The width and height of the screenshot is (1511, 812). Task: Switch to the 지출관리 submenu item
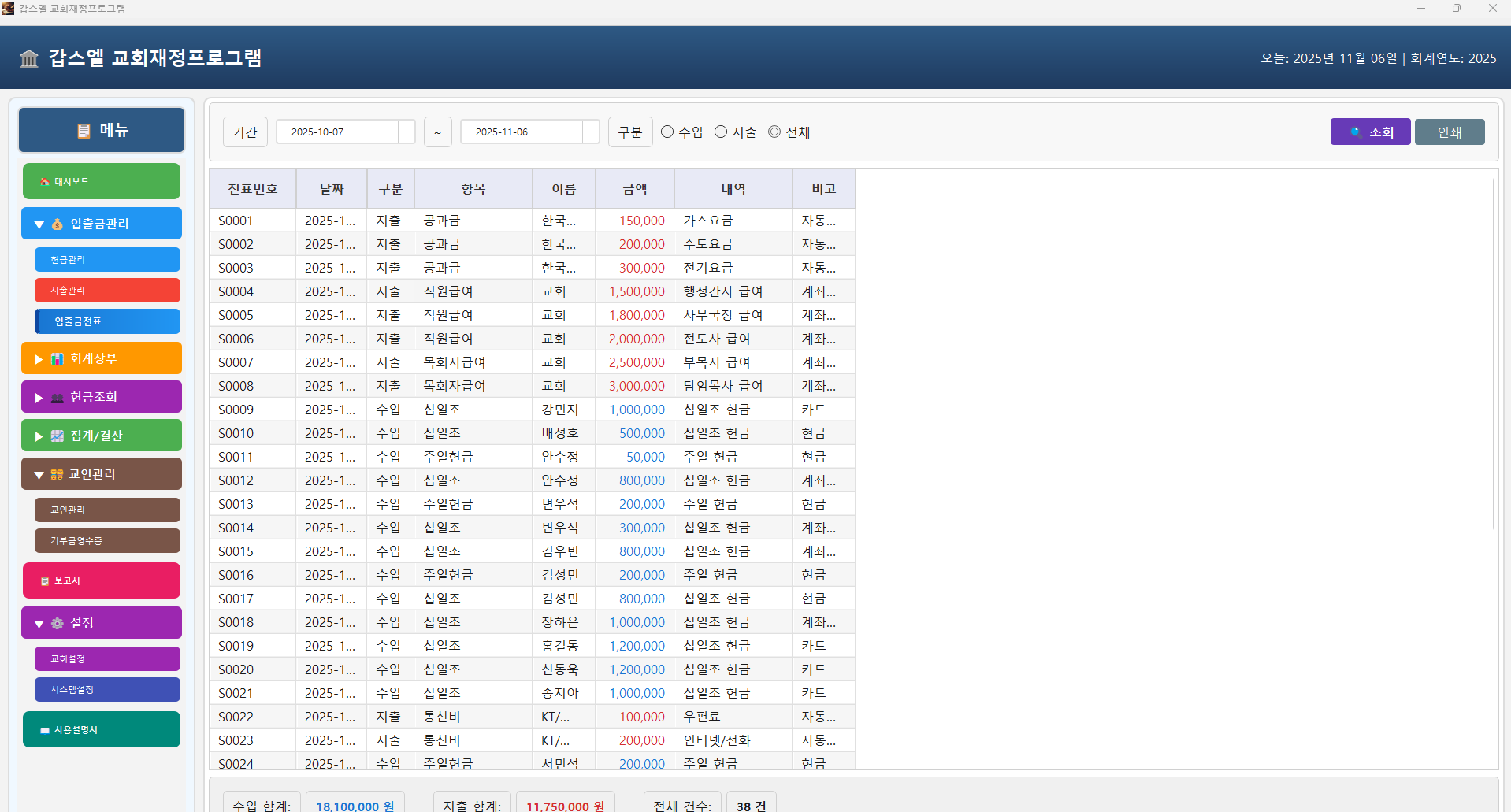coord(106,290)
